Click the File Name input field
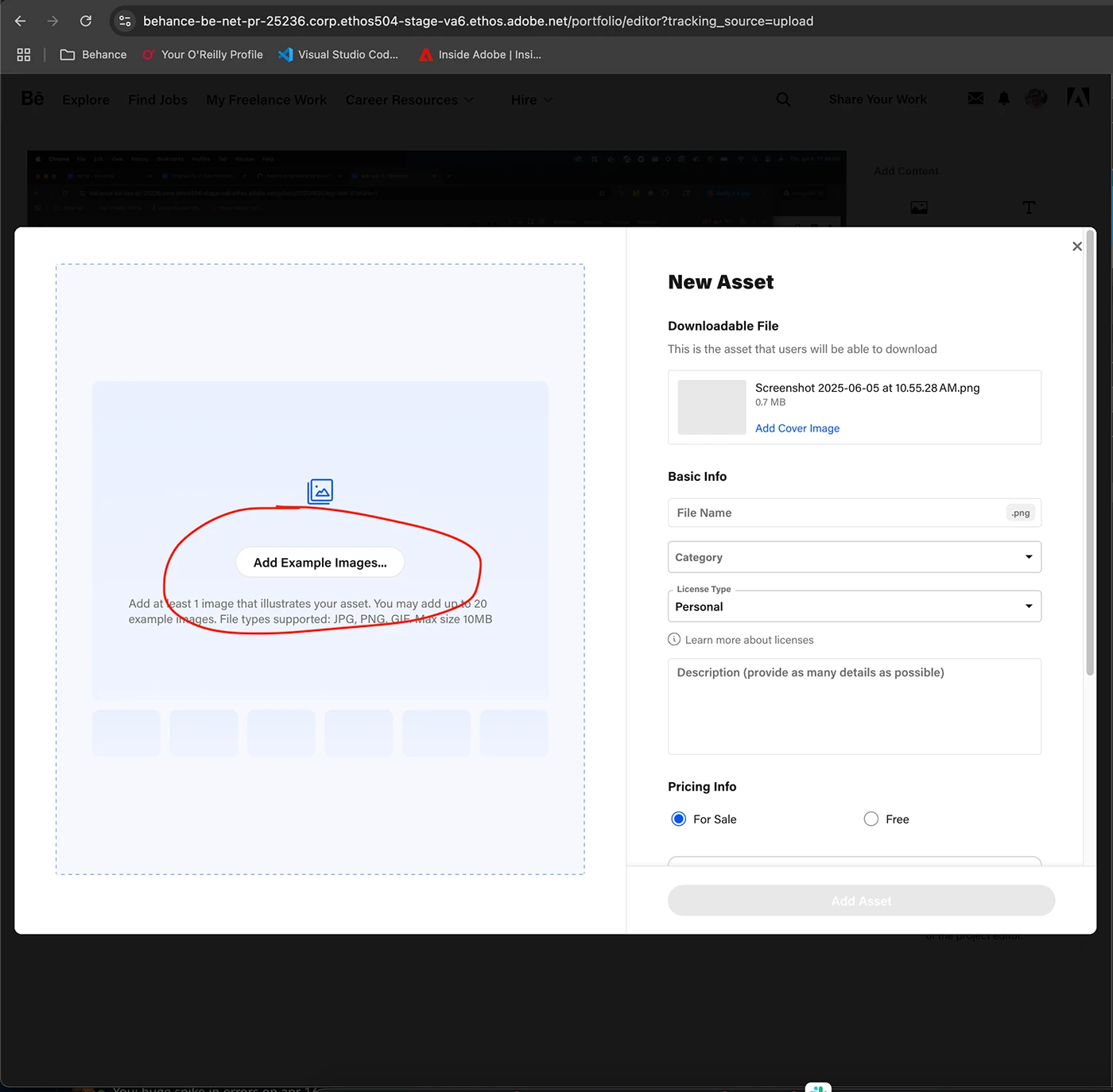The width and height of the screenshot is (1113, 1092). click(x=835, y=513)
